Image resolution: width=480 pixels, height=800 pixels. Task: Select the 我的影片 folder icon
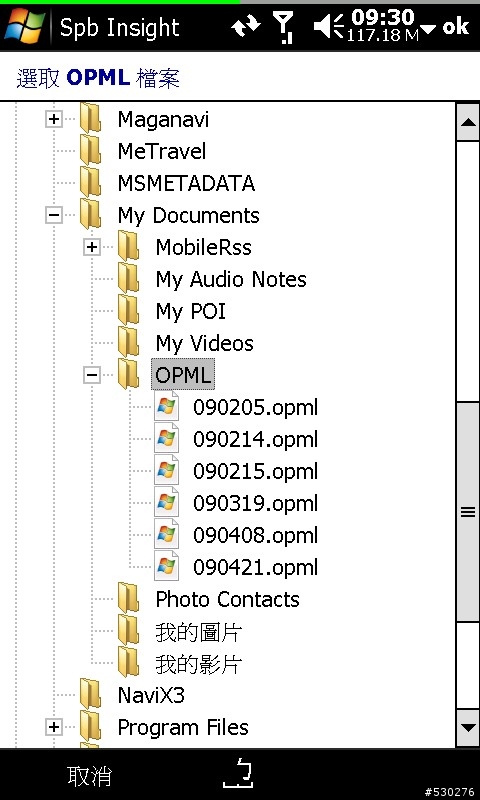click(128, 662)
